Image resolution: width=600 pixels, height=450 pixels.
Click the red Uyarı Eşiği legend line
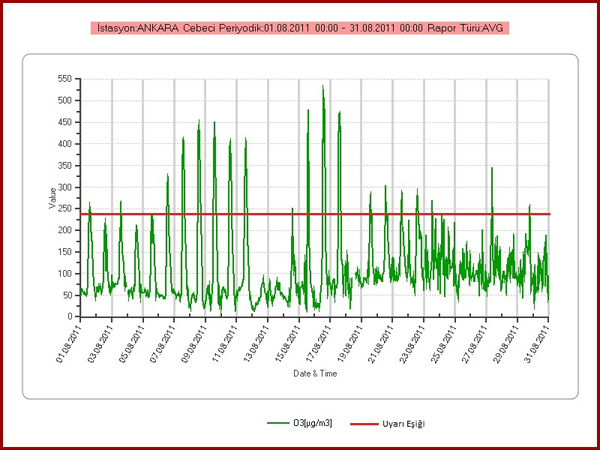tap(365, 424)
